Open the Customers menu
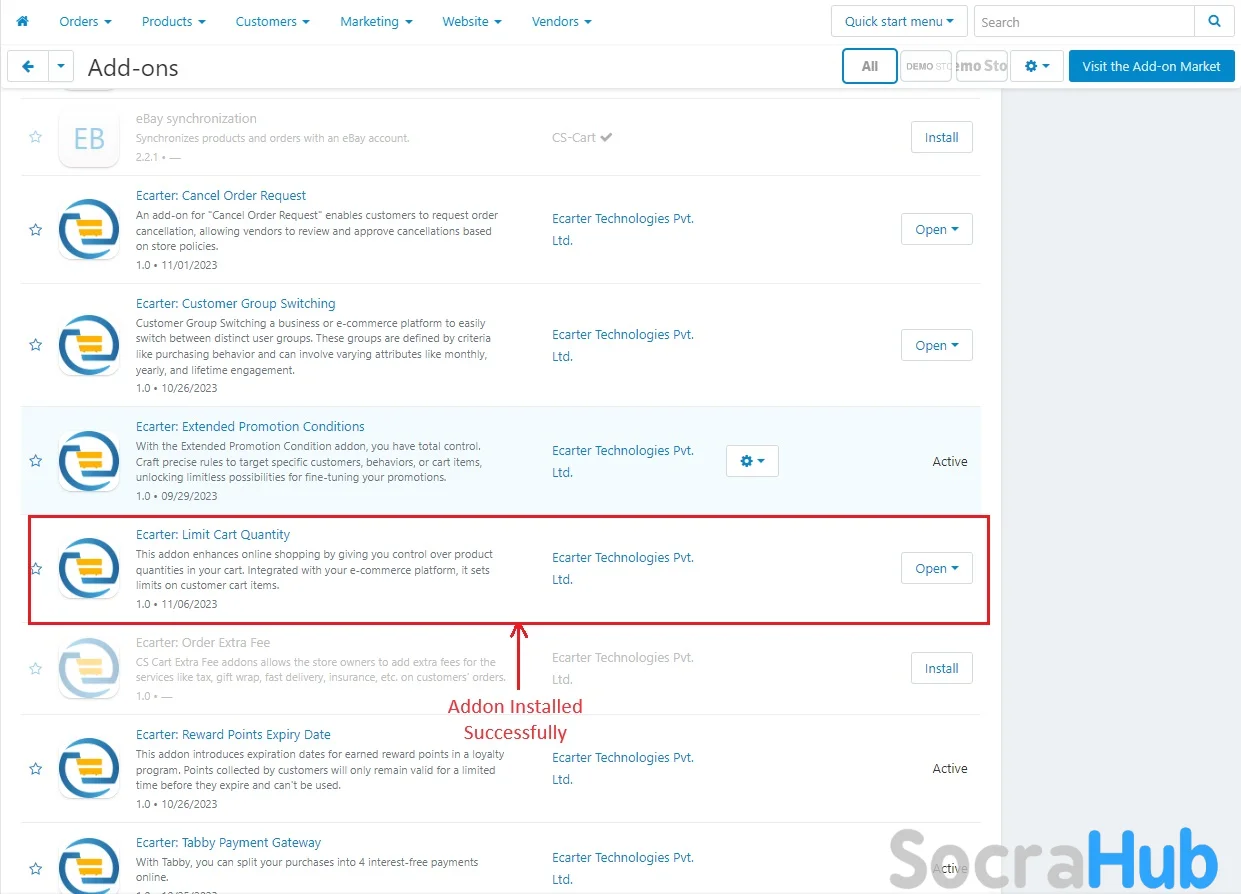The image size is (1241, 894). point(272,21)
